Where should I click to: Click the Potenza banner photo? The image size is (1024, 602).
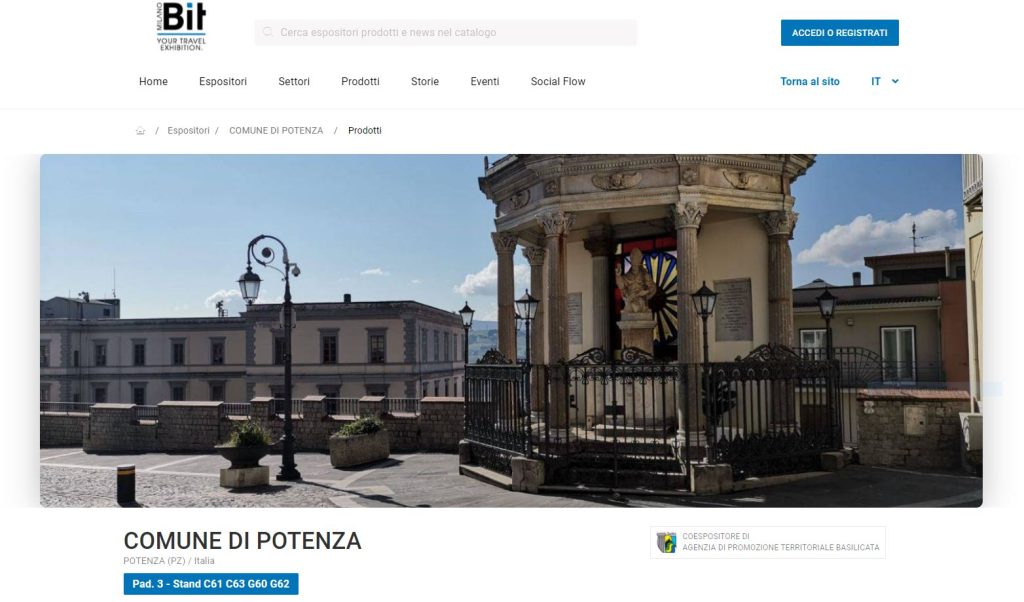point(511,330)
